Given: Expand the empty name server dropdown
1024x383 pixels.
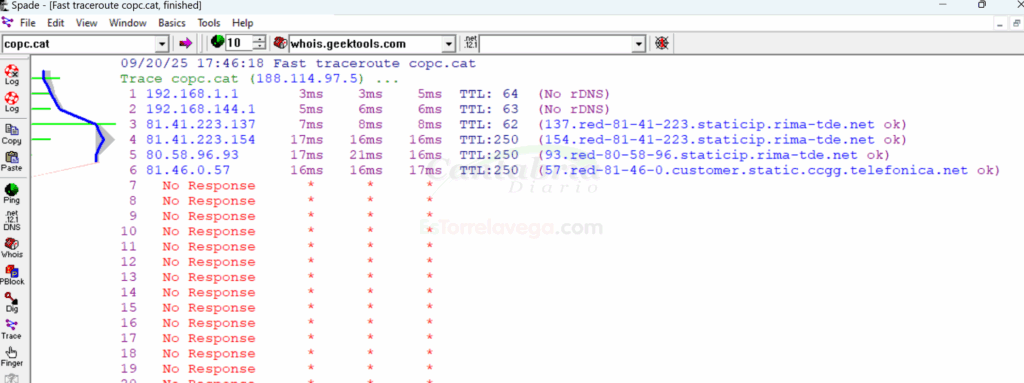Looking at the screenshot, I should [x=639, y=44].
